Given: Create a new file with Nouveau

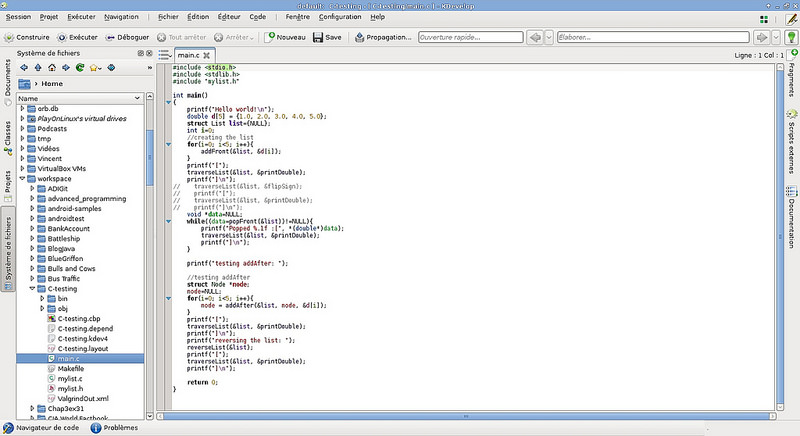Looking at the screenshot, I should click(285, 37).
